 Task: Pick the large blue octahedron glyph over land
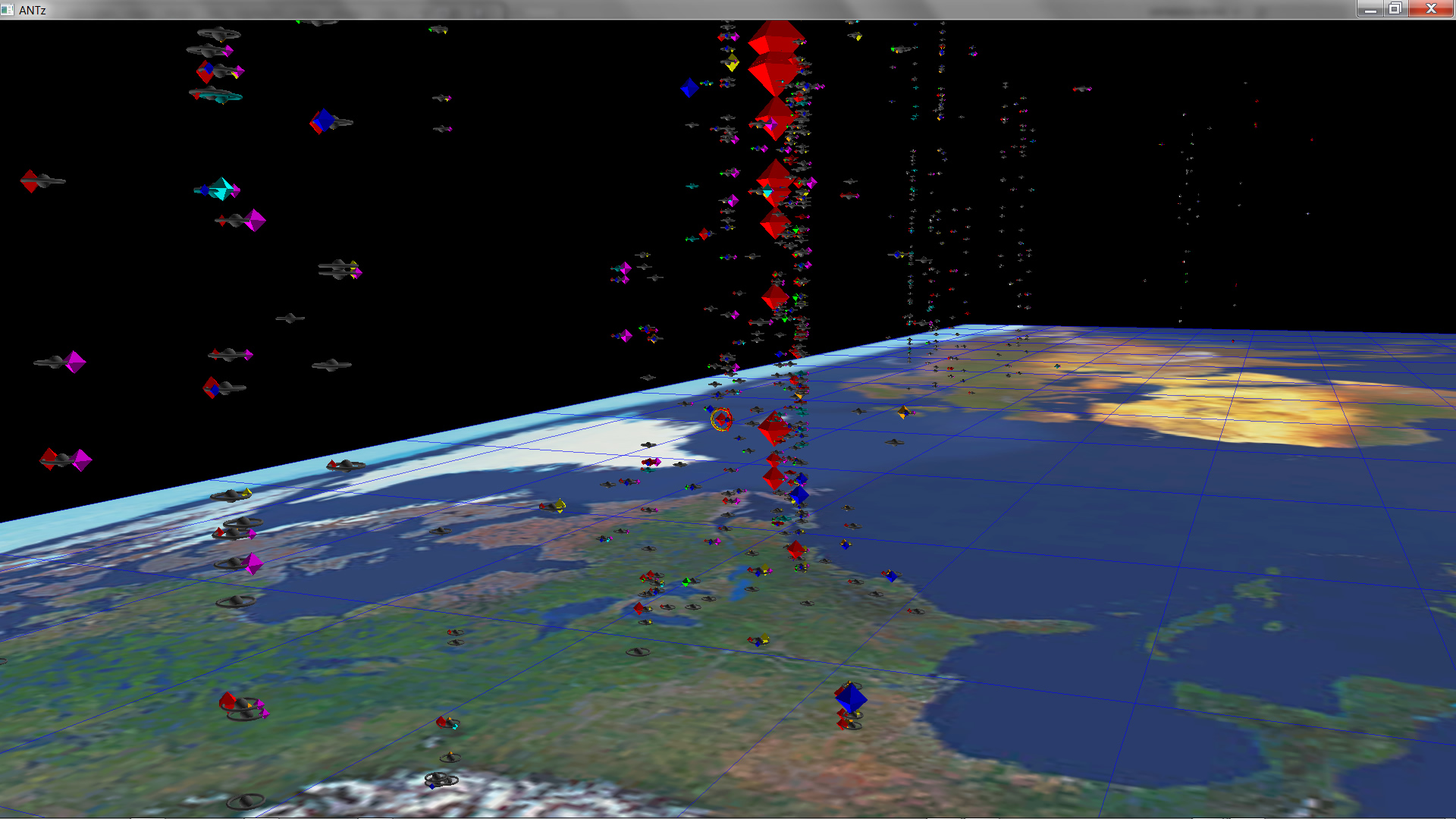(851, 698)
